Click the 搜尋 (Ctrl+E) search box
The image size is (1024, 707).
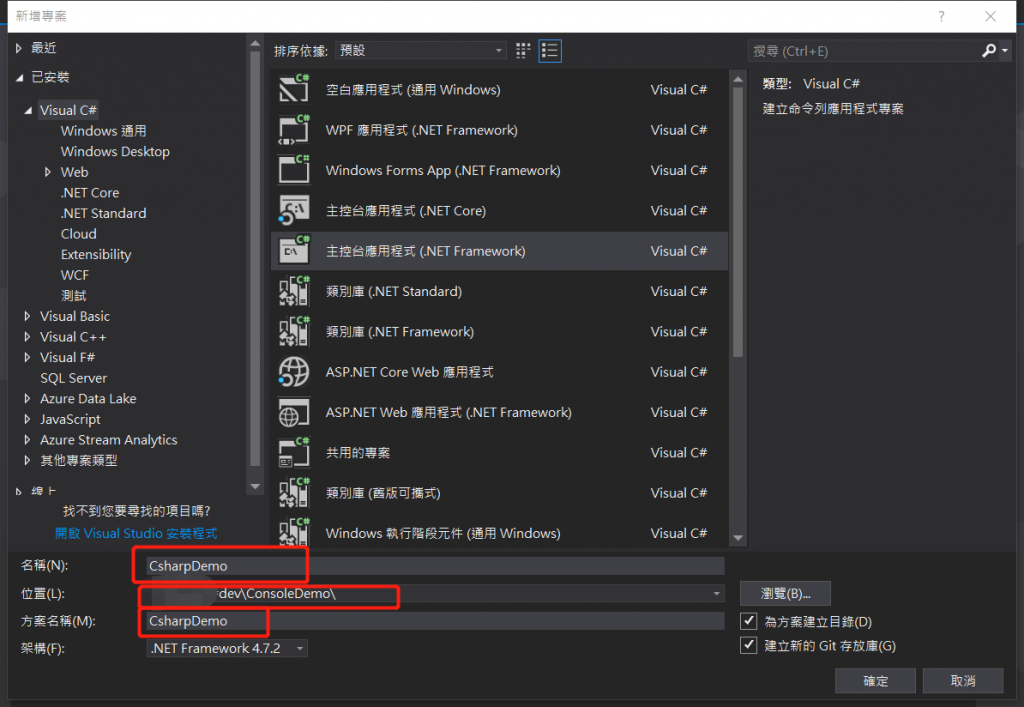(863, 50)
